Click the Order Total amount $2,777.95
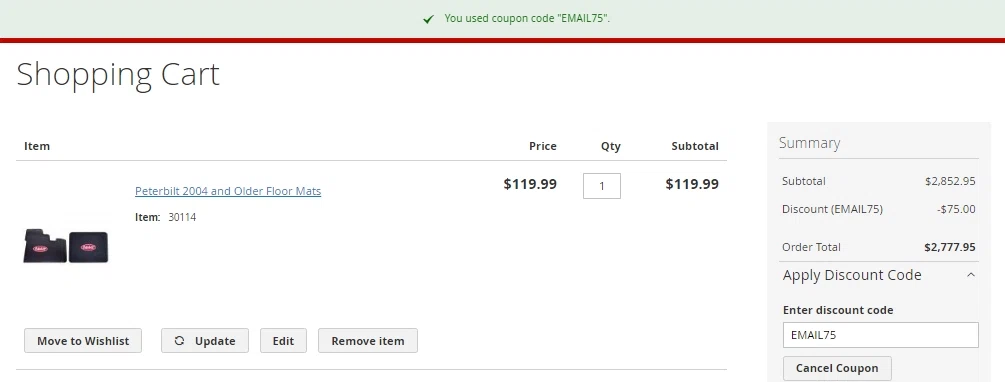 point(950,247)
